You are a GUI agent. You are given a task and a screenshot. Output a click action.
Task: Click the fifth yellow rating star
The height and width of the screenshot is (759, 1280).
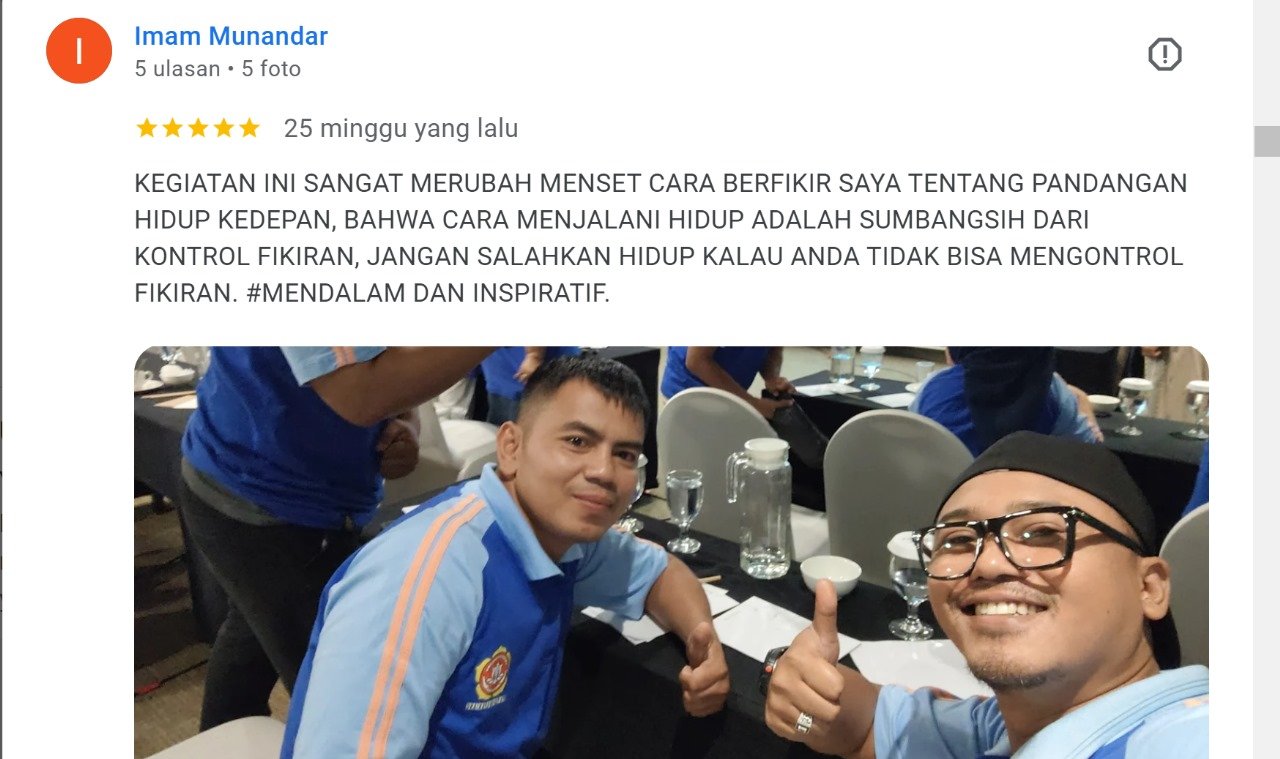point(249,128)
